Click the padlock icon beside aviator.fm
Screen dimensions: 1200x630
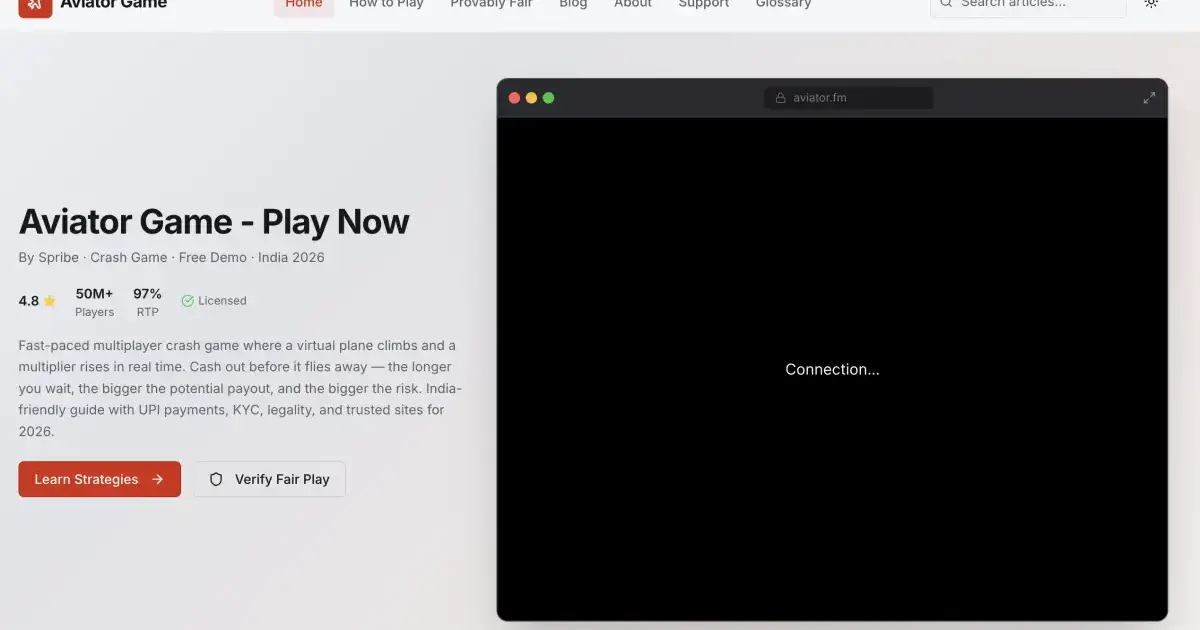[781, 98]
